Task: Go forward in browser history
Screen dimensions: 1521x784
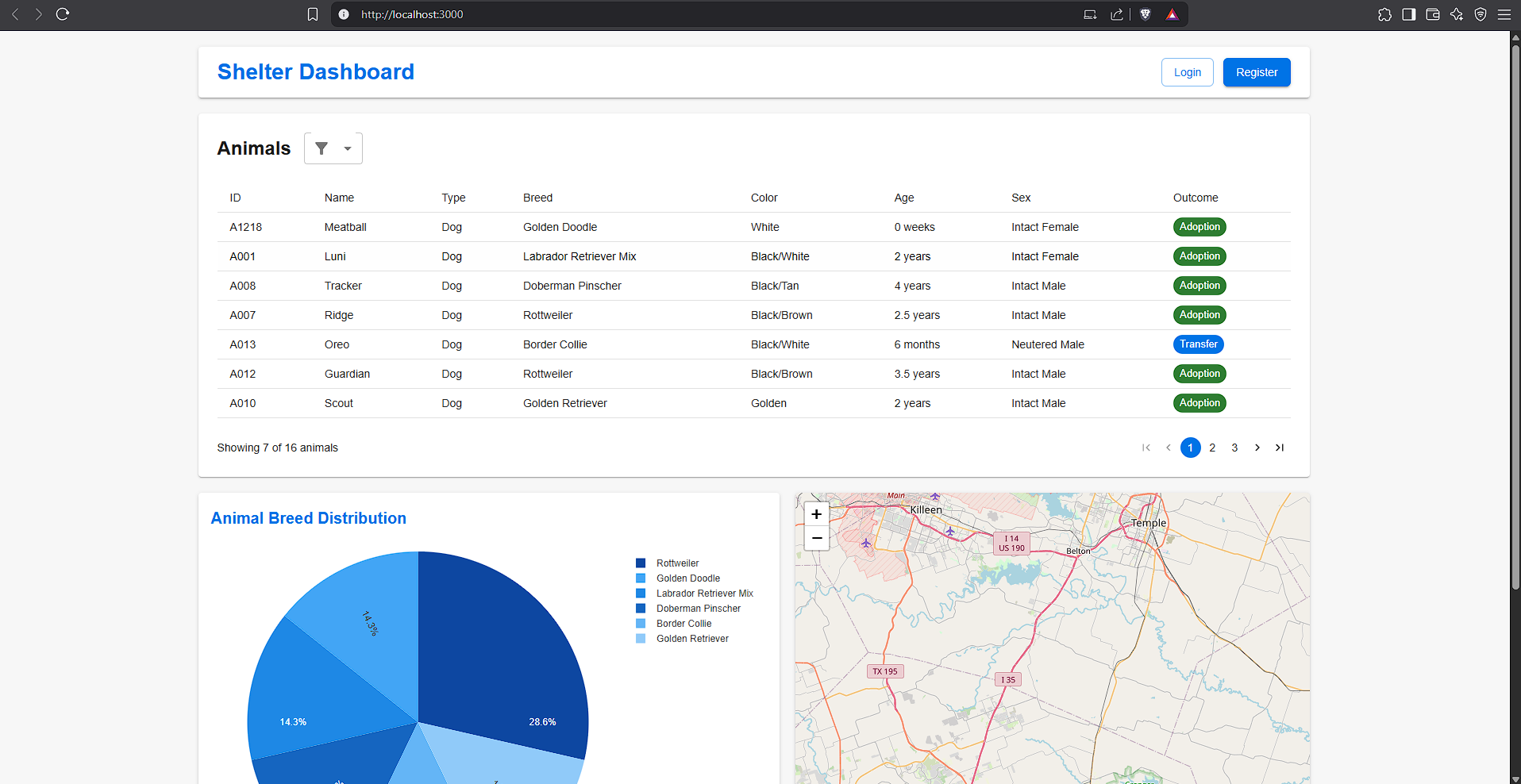Action: pyautogui.click(x=38, y=14)
